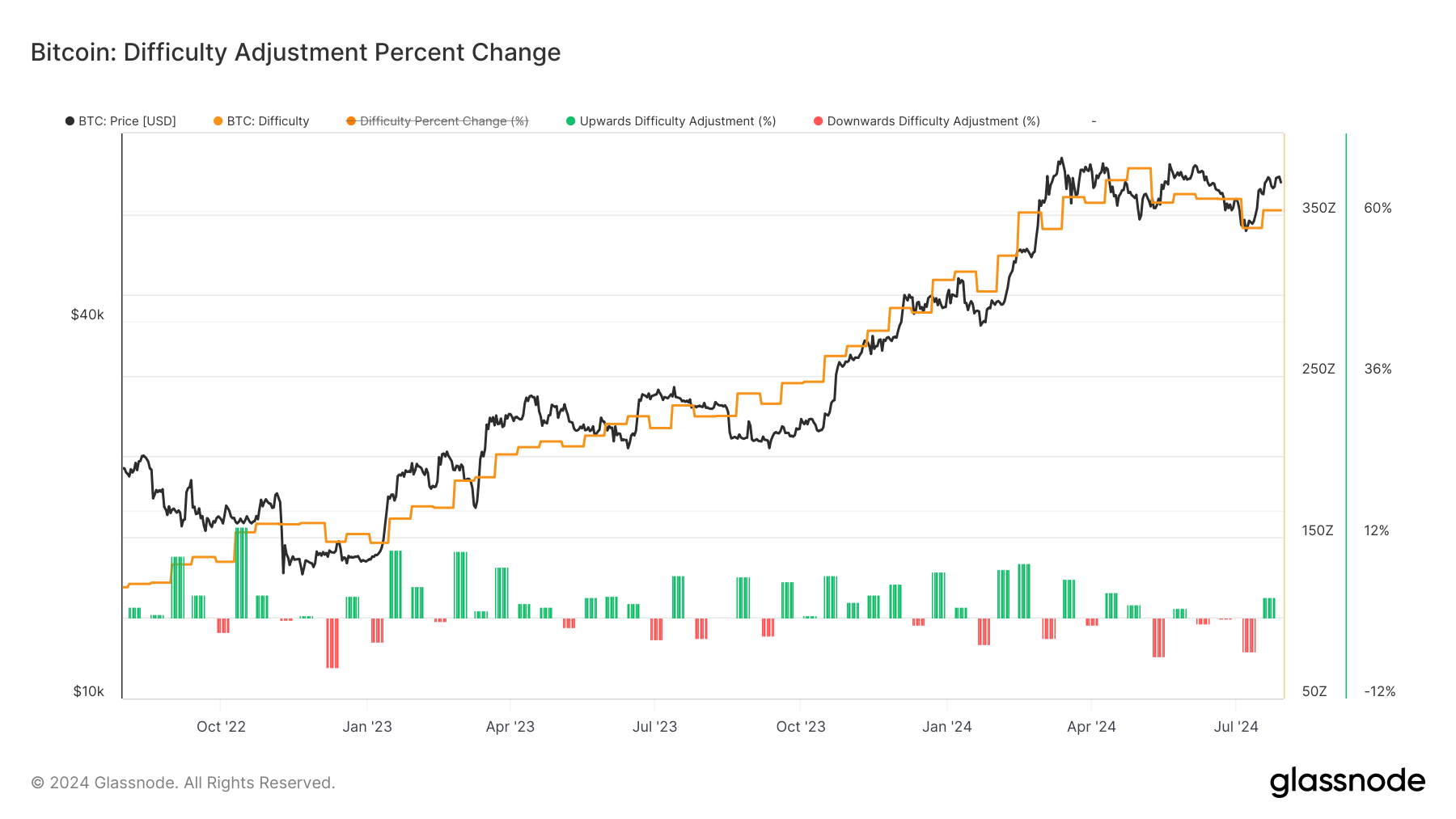Viewport: 1456px width, 819px height.
Task: Click the red Downwards Difficulty Adjustment dot
Action: tap(819, 121)
